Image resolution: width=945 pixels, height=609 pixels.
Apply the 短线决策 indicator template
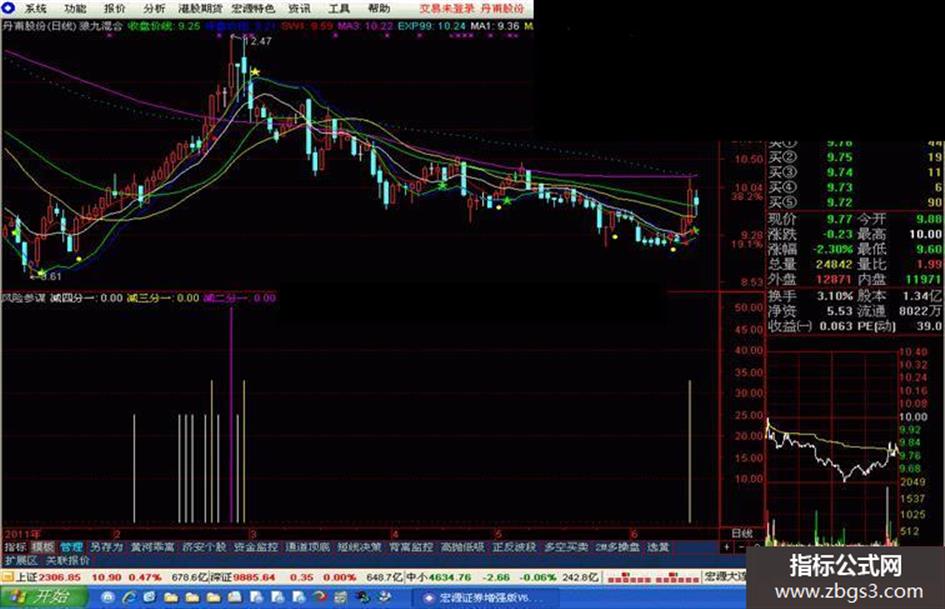point(359,547)
